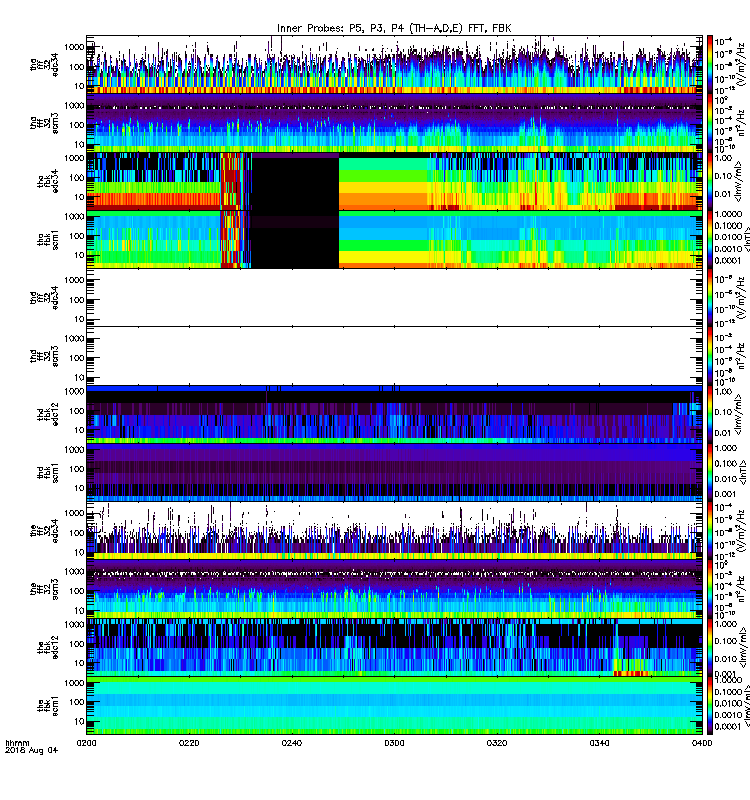Click the 0320 time axis label
Viewport: 750px width, 800px height.
click(x=496, y=743)
